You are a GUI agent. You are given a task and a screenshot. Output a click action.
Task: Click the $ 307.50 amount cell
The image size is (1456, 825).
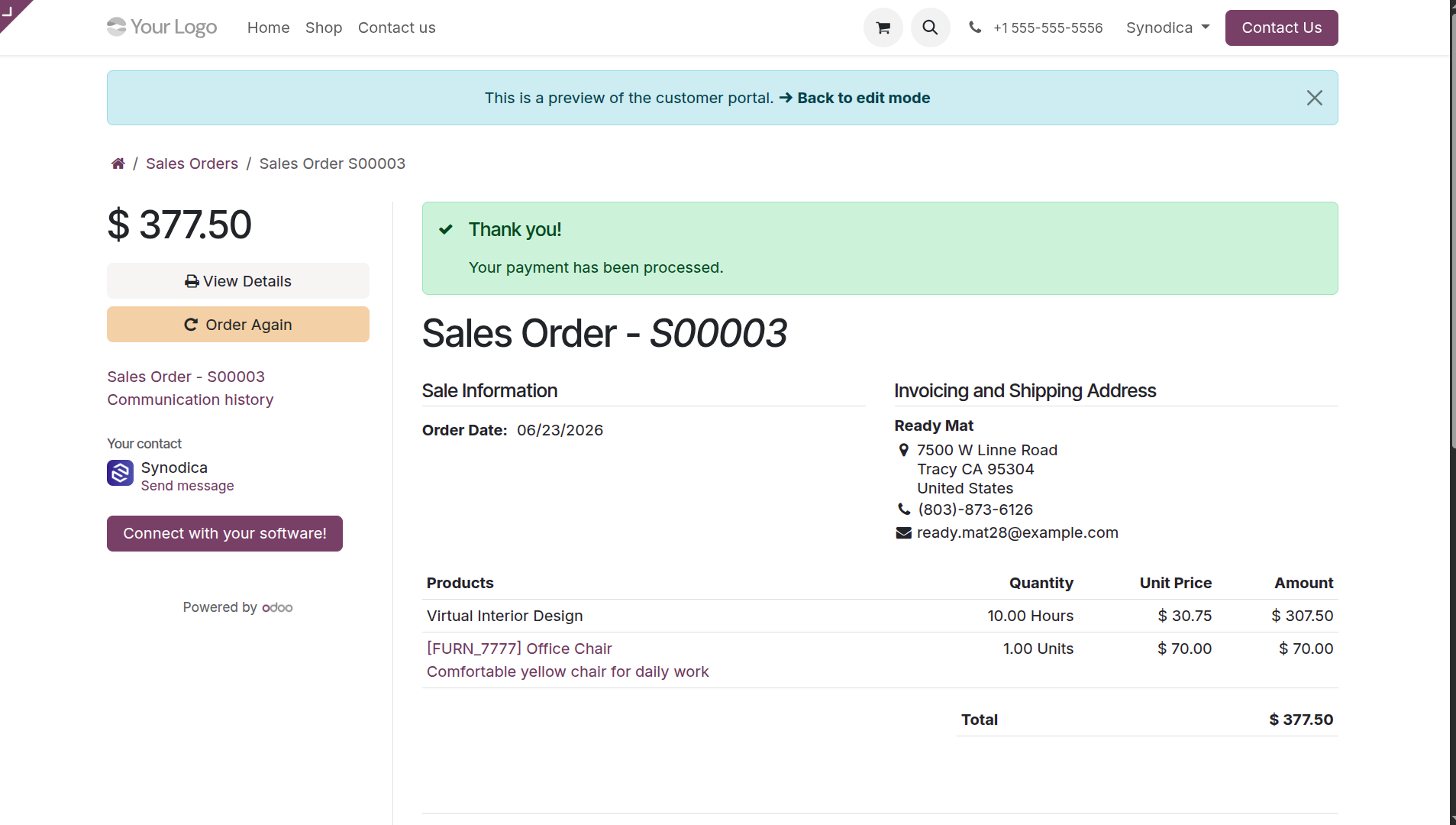1302,616
